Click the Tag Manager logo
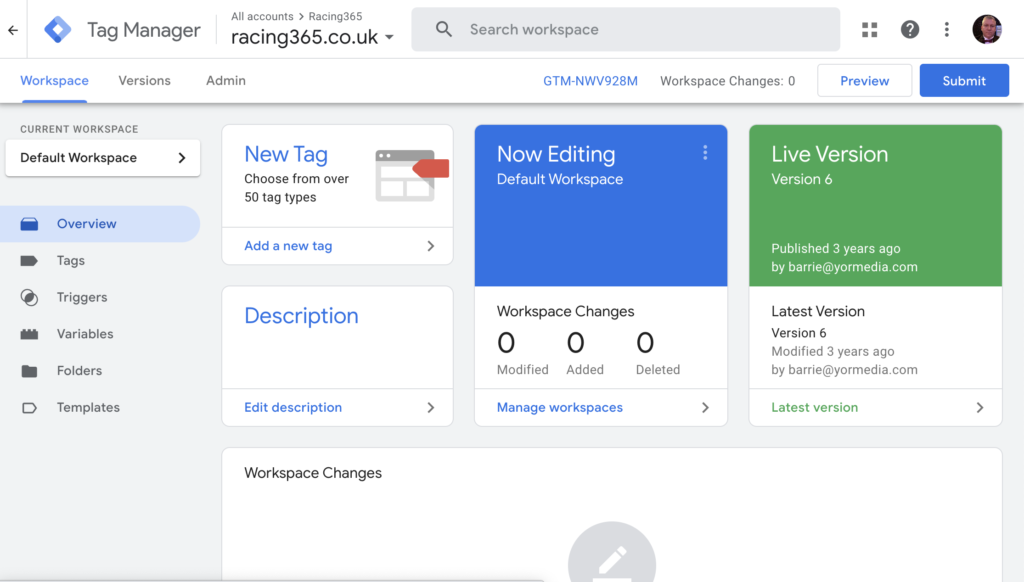The height and width of the screenshot is (582, 1024). (57, 30)
